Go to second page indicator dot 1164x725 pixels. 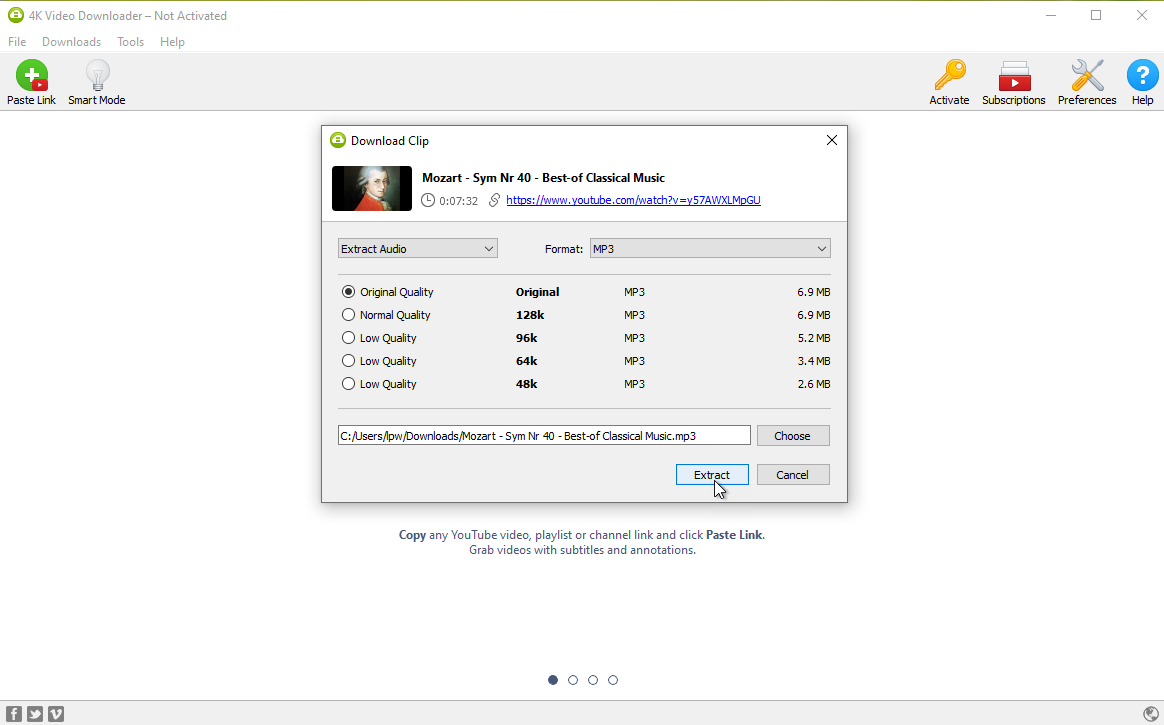click(573, 680)
